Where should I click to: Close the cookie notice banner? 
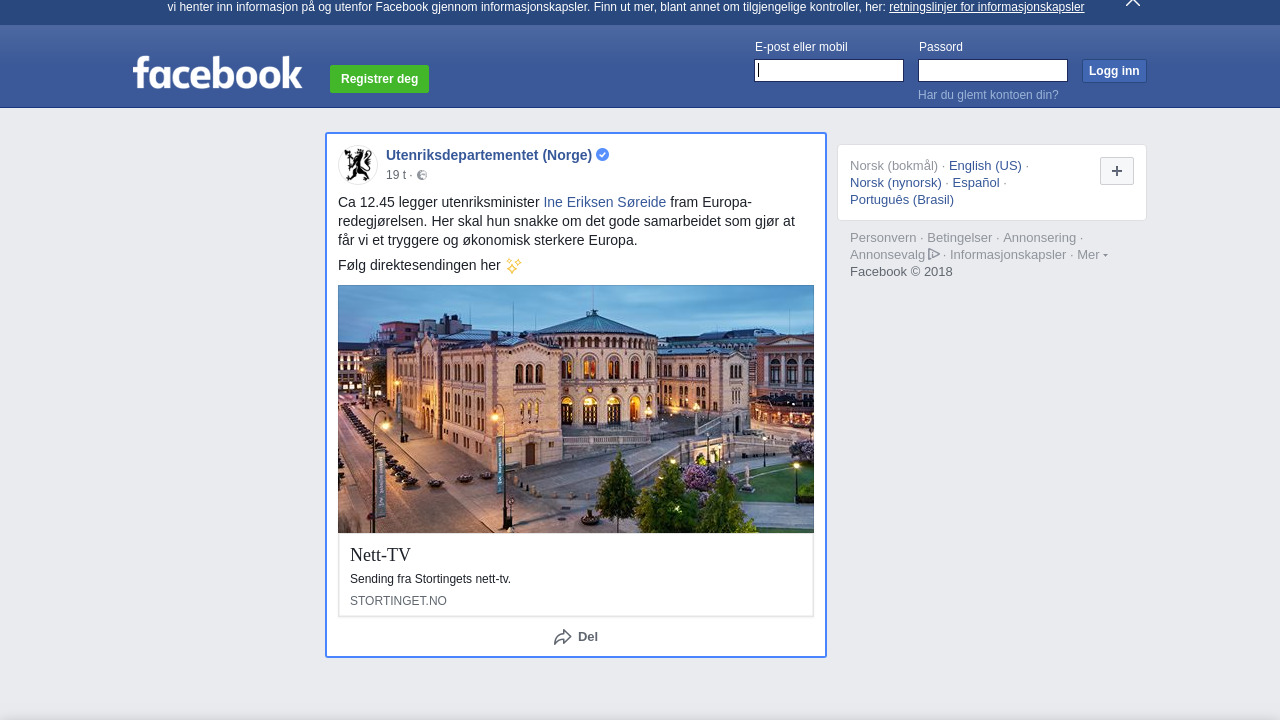pos(1133,3)
